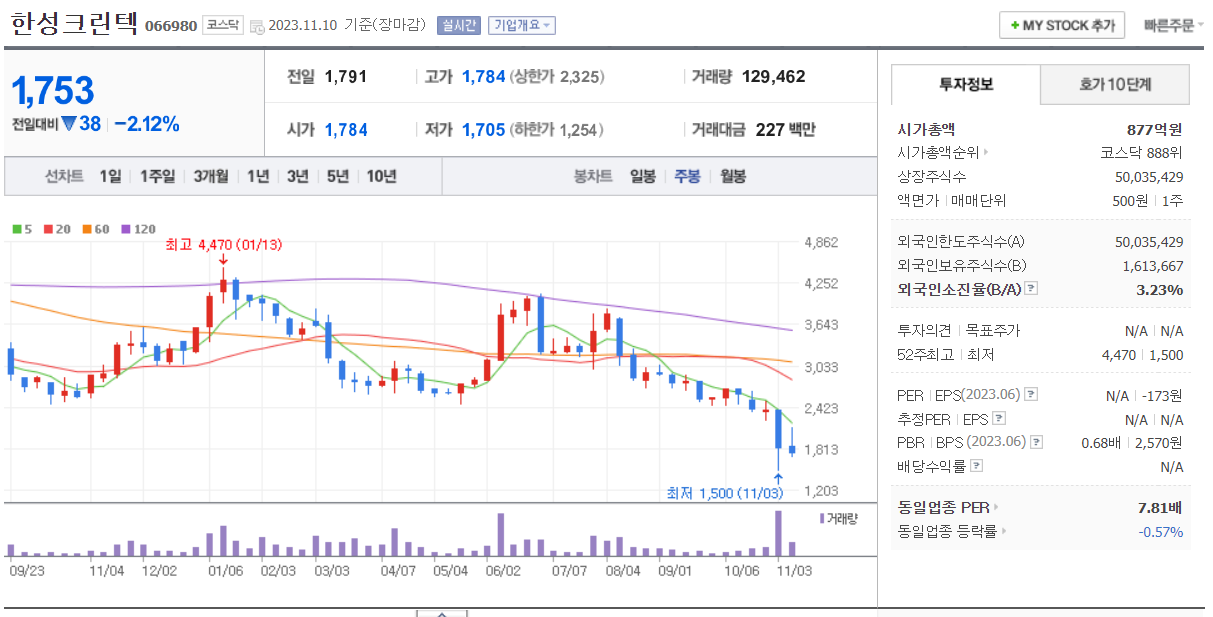Click the current price 1,753
This screenshot has height=617, width=1213.
52,91
